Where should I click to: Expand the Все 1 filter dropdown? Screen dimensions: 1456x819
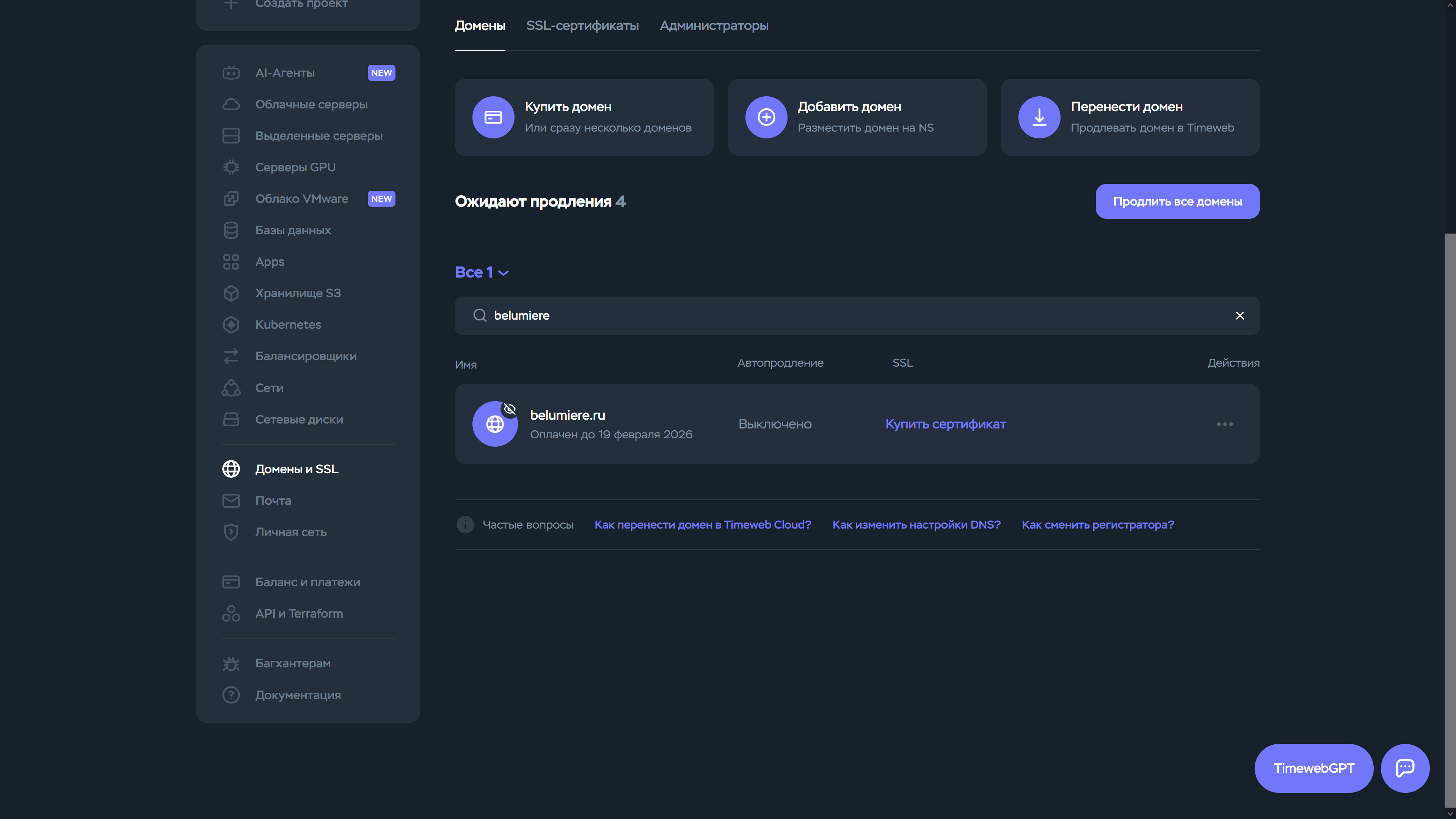pos(482,273)
